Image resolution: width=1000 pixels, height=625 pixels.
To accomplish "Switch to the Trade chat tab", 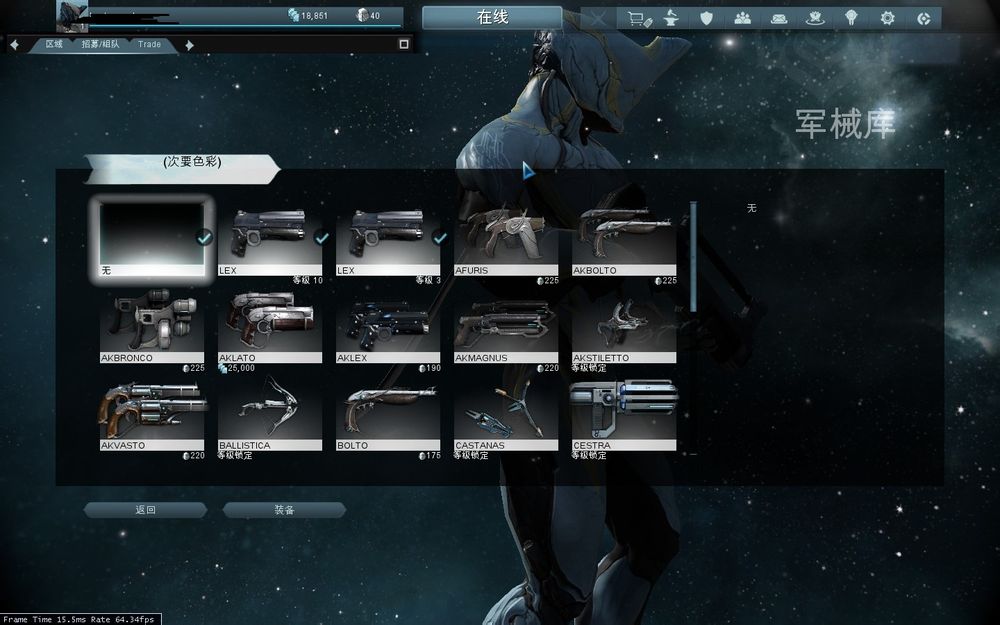I will pyautogui.click(x=149, y=44).
